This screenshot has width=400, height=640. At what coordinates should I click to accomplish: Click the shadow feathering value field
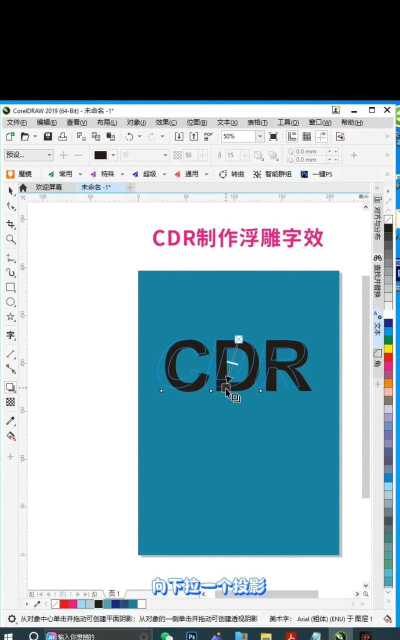pyautogui.click(x=232, y=155)
